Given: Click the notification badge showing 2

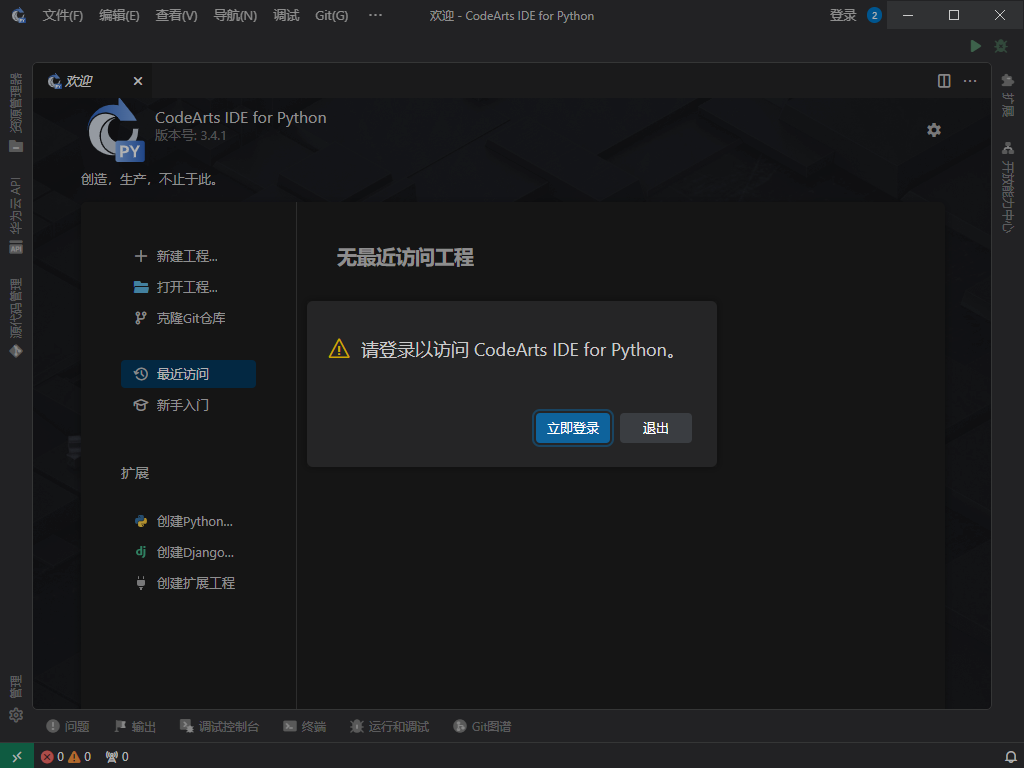Looking at the screenshot, I should point(874,15).
